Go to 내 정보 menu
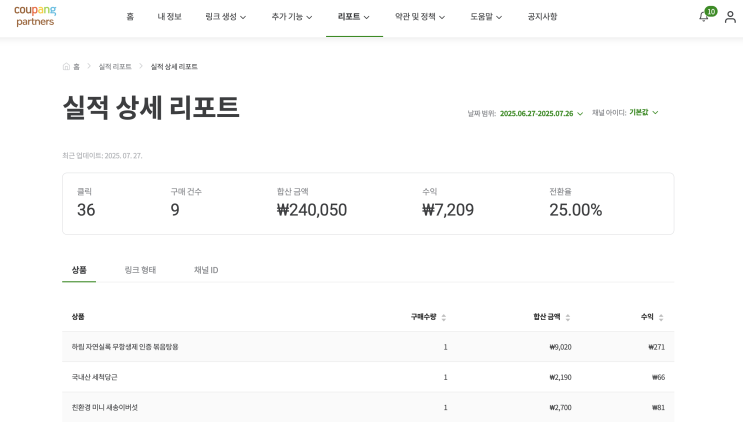Screen dimensions: 743x422 pyautogui.click(x=170, y=17)
